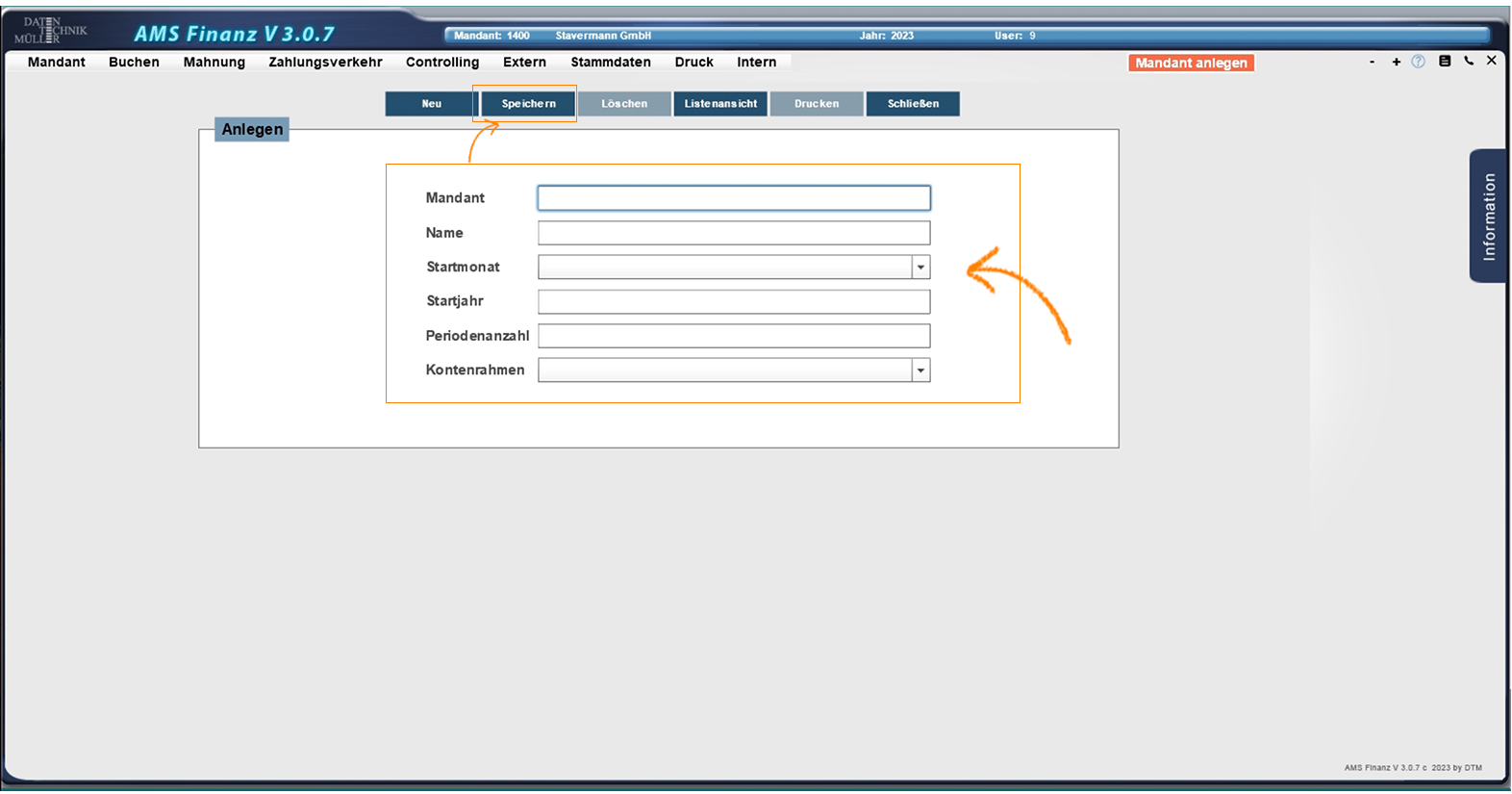Click the phone contact icon
The image size is (1512, 794).
click(x=1469, y=61)
